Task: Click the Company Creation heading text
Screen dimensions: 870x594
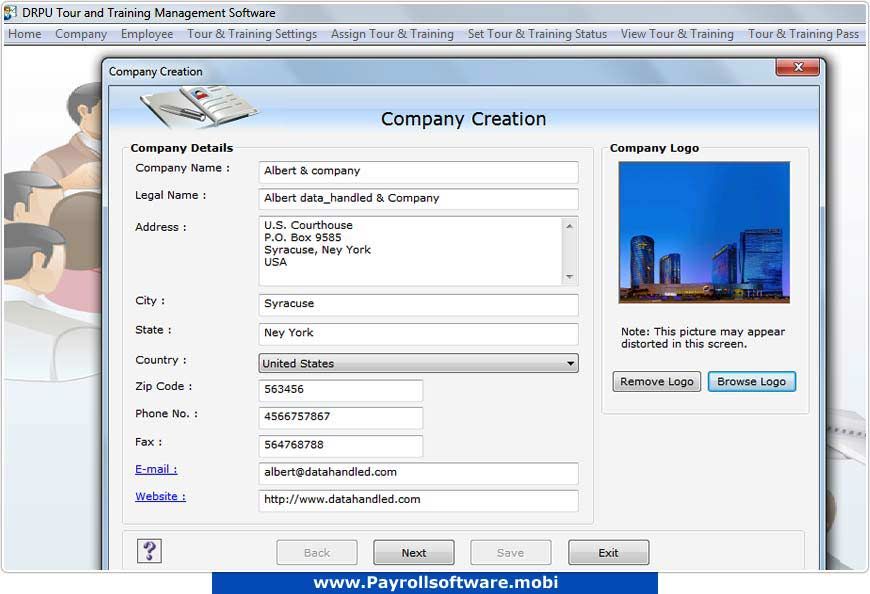Action: 463,119
